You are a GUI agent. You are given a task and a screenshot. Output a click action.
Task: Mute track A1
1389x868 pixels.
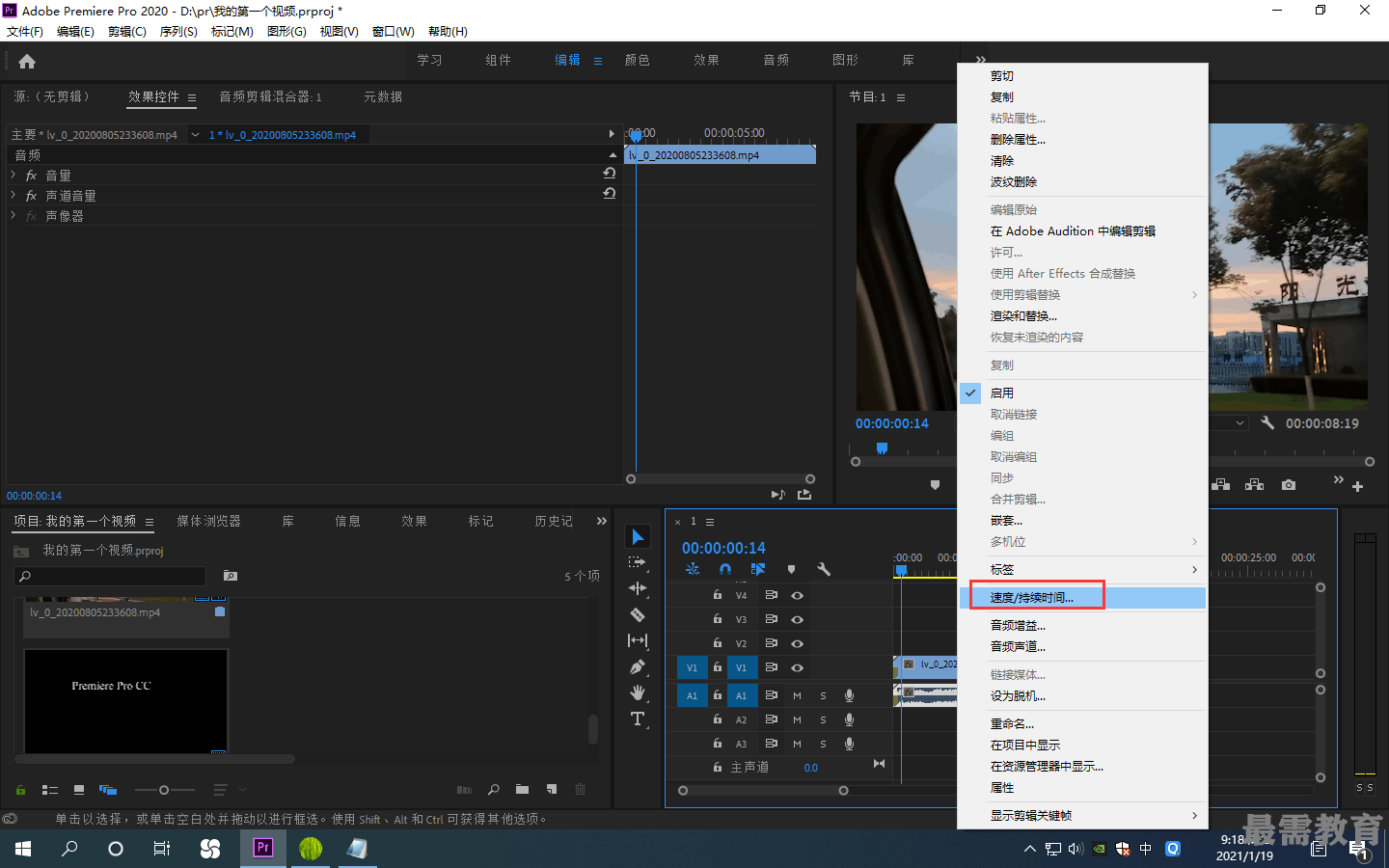798,695
